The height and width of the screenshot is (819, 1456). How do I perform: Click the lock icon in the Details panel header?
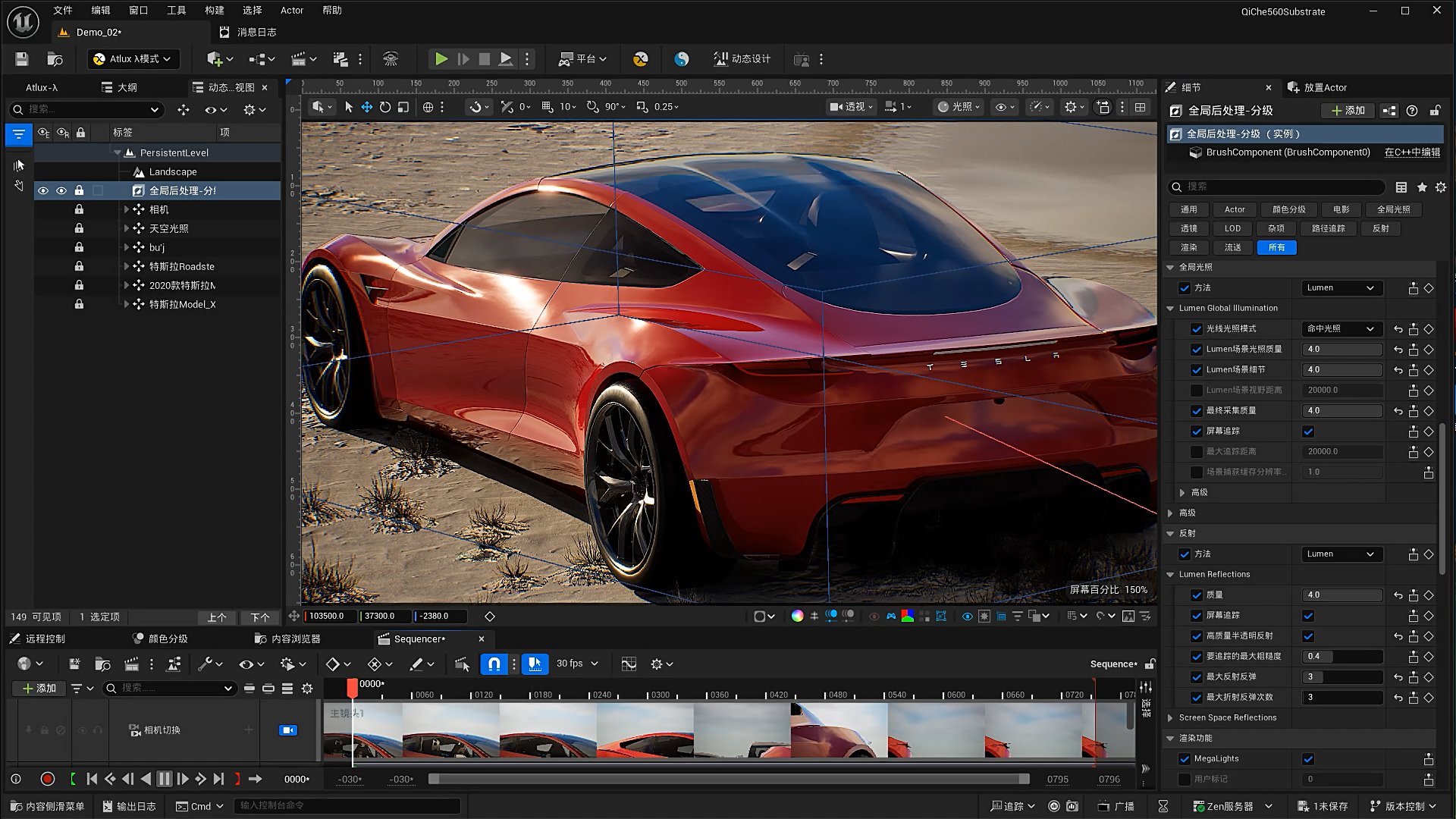tap(1435, 111)
